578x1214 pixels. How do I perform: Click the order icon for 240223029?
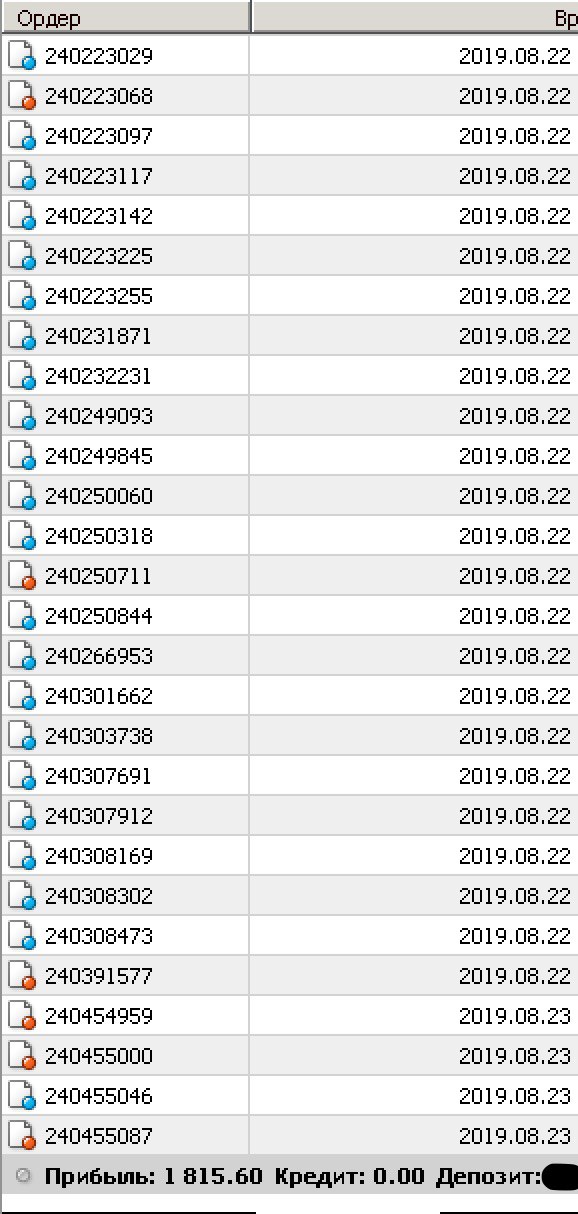click(x=22, y=56)
